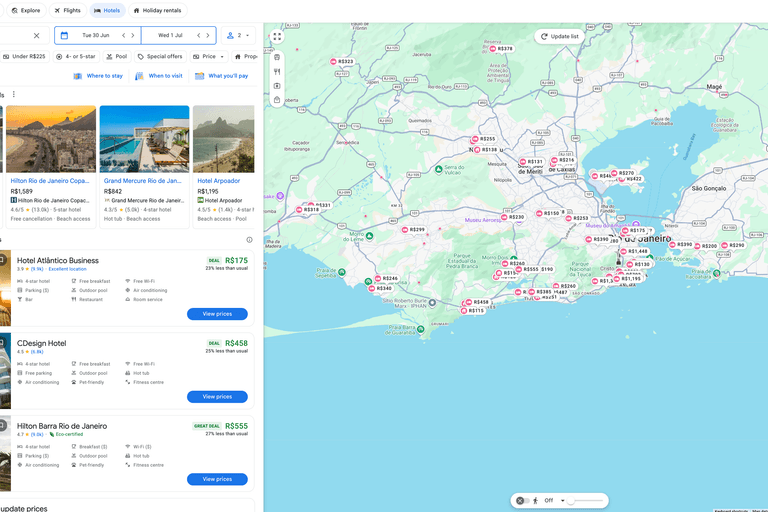Toggle the Pool filter chip
This screenshot has height=512, width=768.
(117, 56)
